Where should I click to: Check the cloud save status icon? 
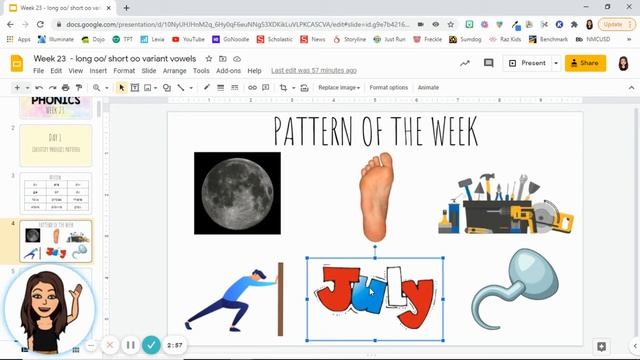click(x=237, y=59)
